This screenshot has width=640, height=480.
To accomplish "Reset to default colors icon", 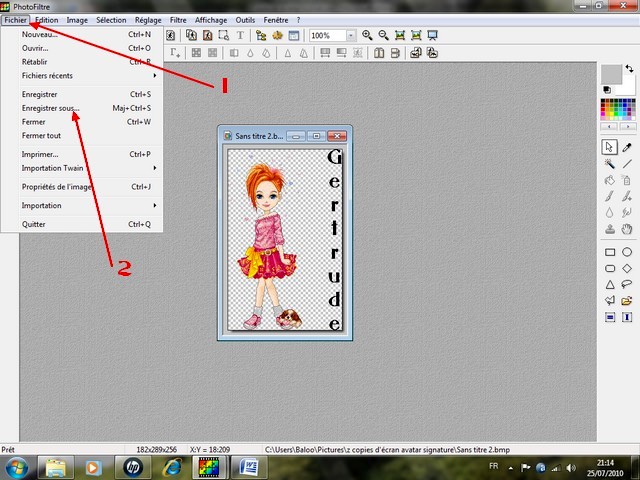I will [x=607, y=90].
